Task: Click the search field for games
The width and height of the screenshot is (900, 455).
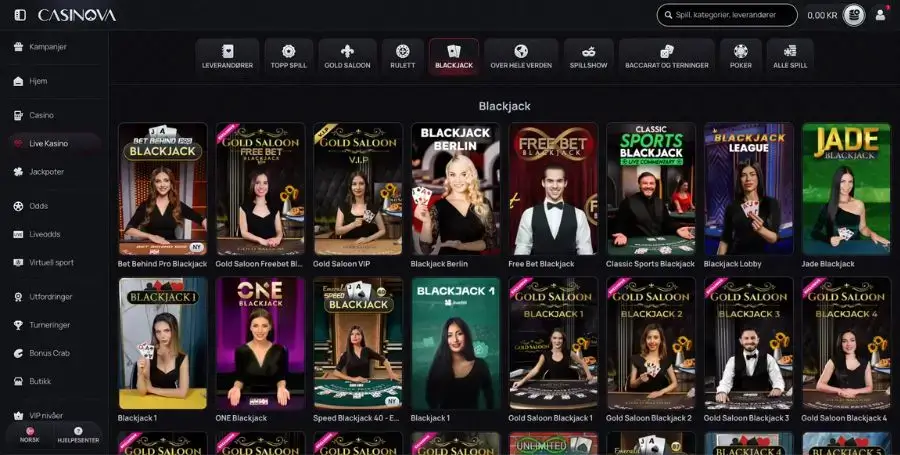Action: pos(727,15)
